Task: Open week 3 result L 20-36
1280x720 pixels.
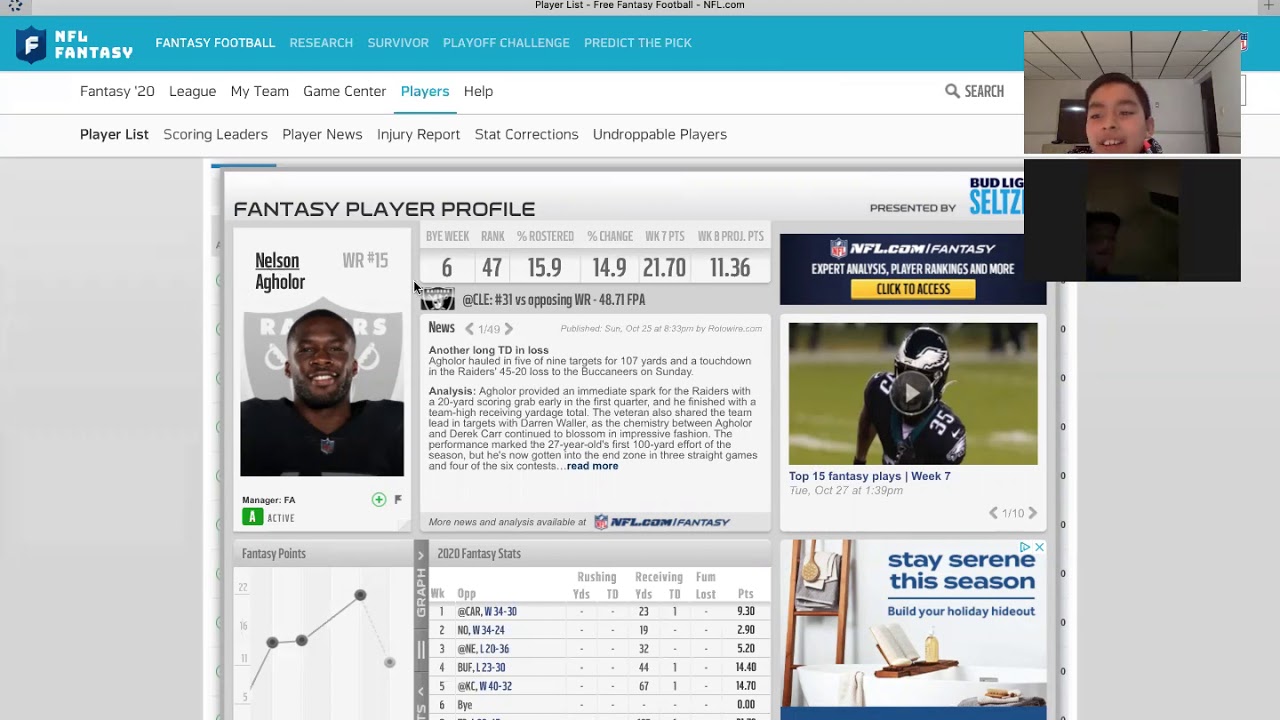Action: click(496, 649)
